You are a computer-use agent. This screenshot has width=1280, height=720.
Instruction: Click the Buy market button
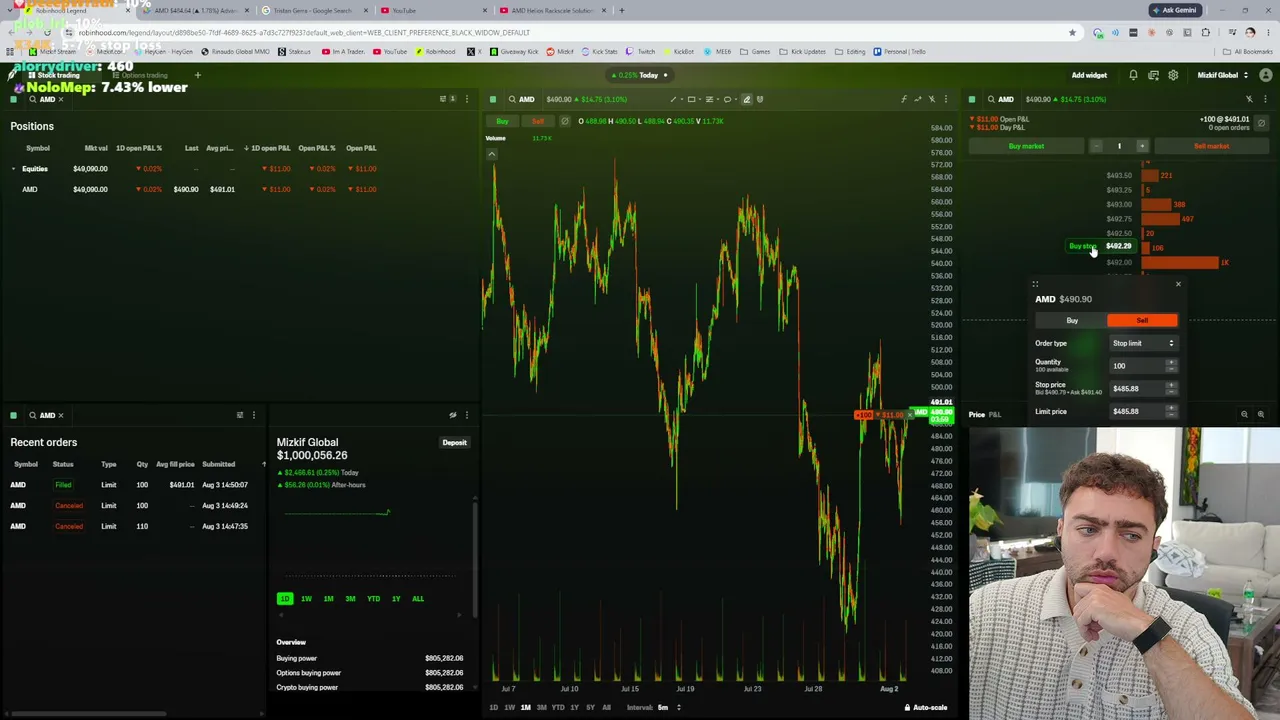(x=1026, y=146)
